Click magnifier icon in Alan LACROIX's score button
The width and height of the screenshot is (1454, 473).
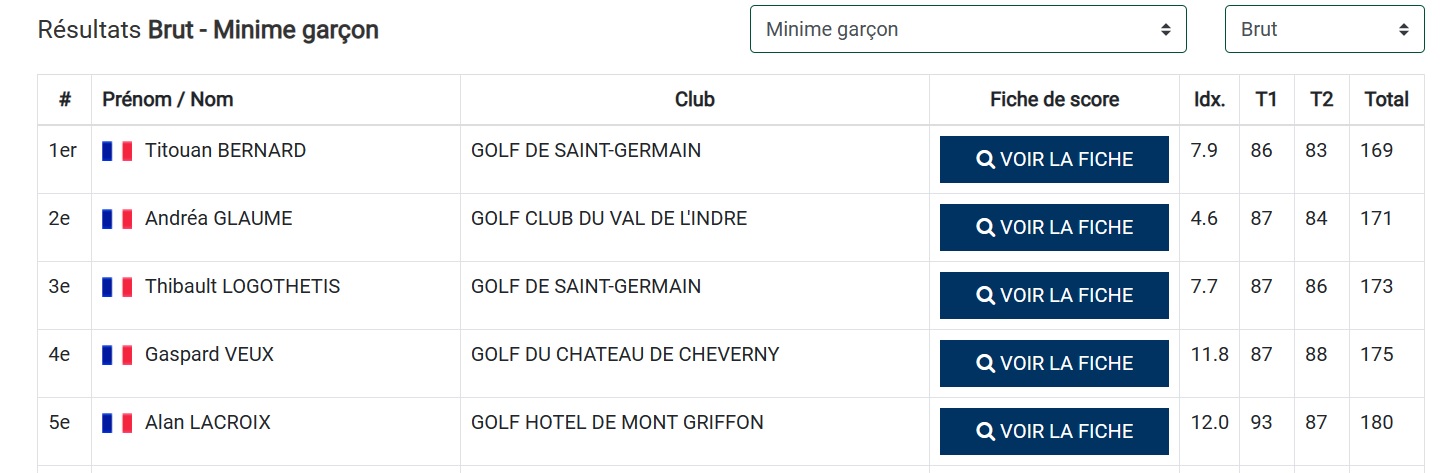pyautogui.click(x=985, y=432)
